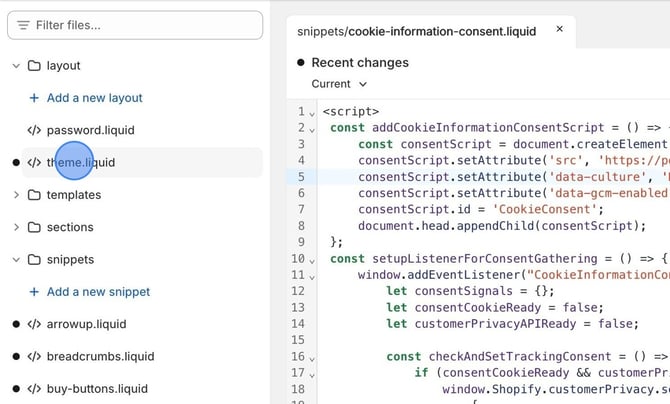
Task: Collapse the snippets folder chevron
Action: pos(16,260)
